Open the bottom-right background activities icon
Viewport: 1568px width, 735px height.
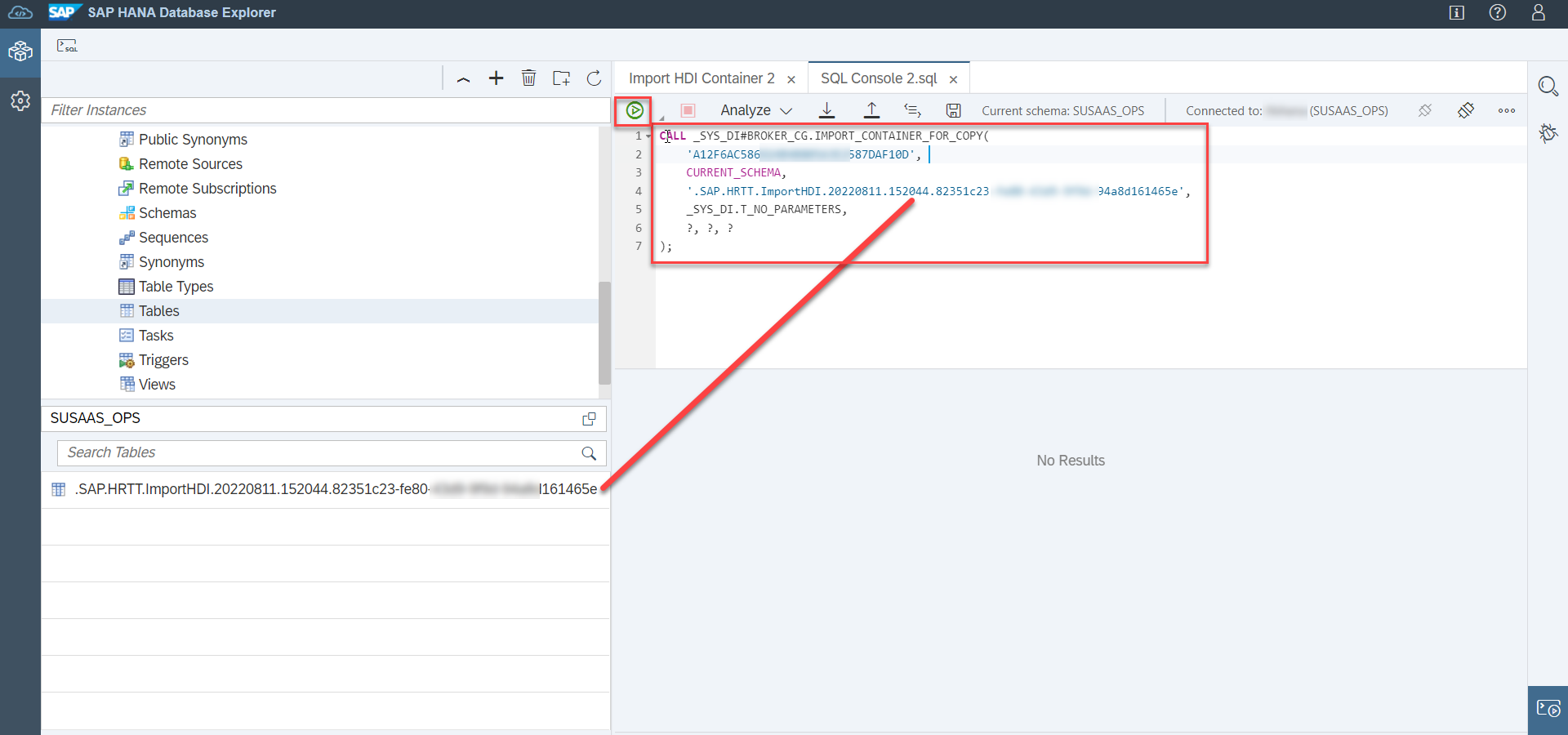pyautogui.click(x=1548, y=709)
